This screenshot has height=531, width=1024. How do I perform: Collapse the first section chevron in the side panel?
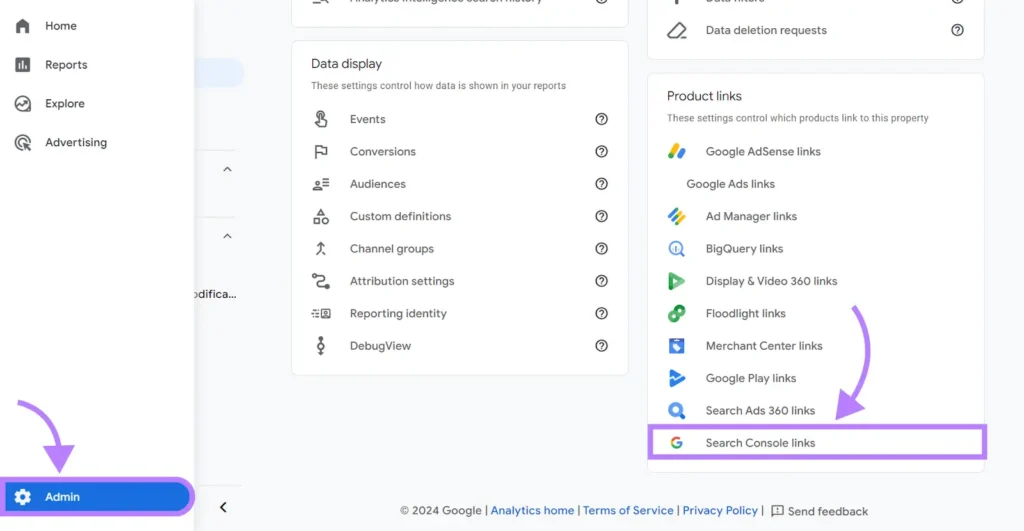pos(227,169)
